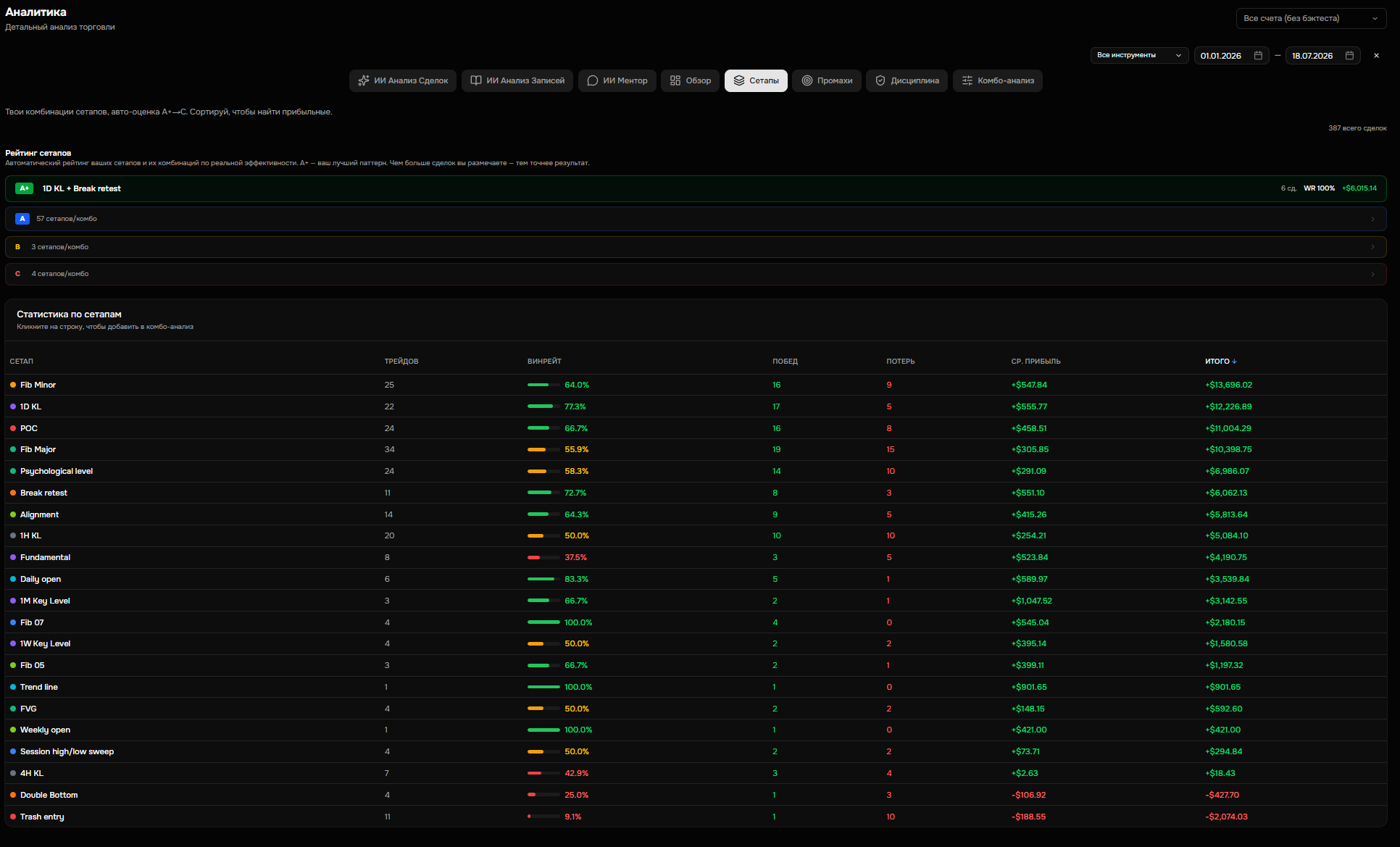
Task: Click the orange dot beside Fib Minor
Action: pyautogui.click(x=13, y=385)
